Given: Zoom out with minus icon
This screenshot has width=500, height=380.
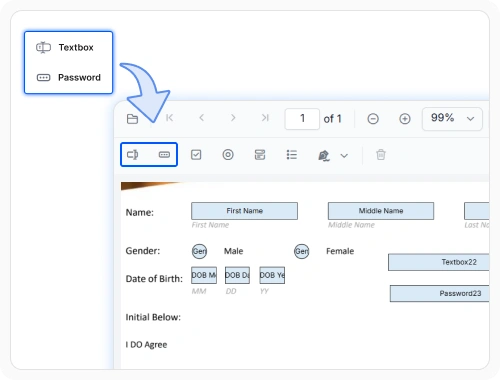Looking at the screenshot, I should click(x=373, y=119).
